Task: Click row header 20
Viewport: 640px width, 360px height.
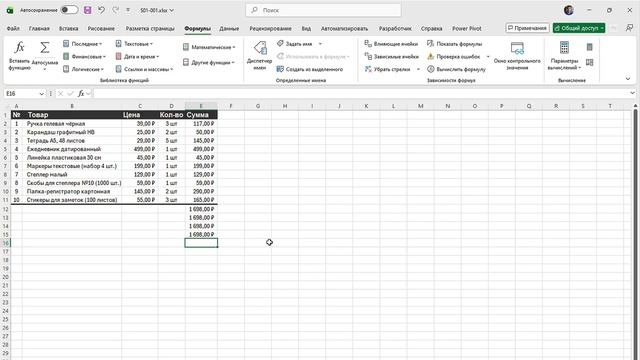Action: [x=5, y=277]
